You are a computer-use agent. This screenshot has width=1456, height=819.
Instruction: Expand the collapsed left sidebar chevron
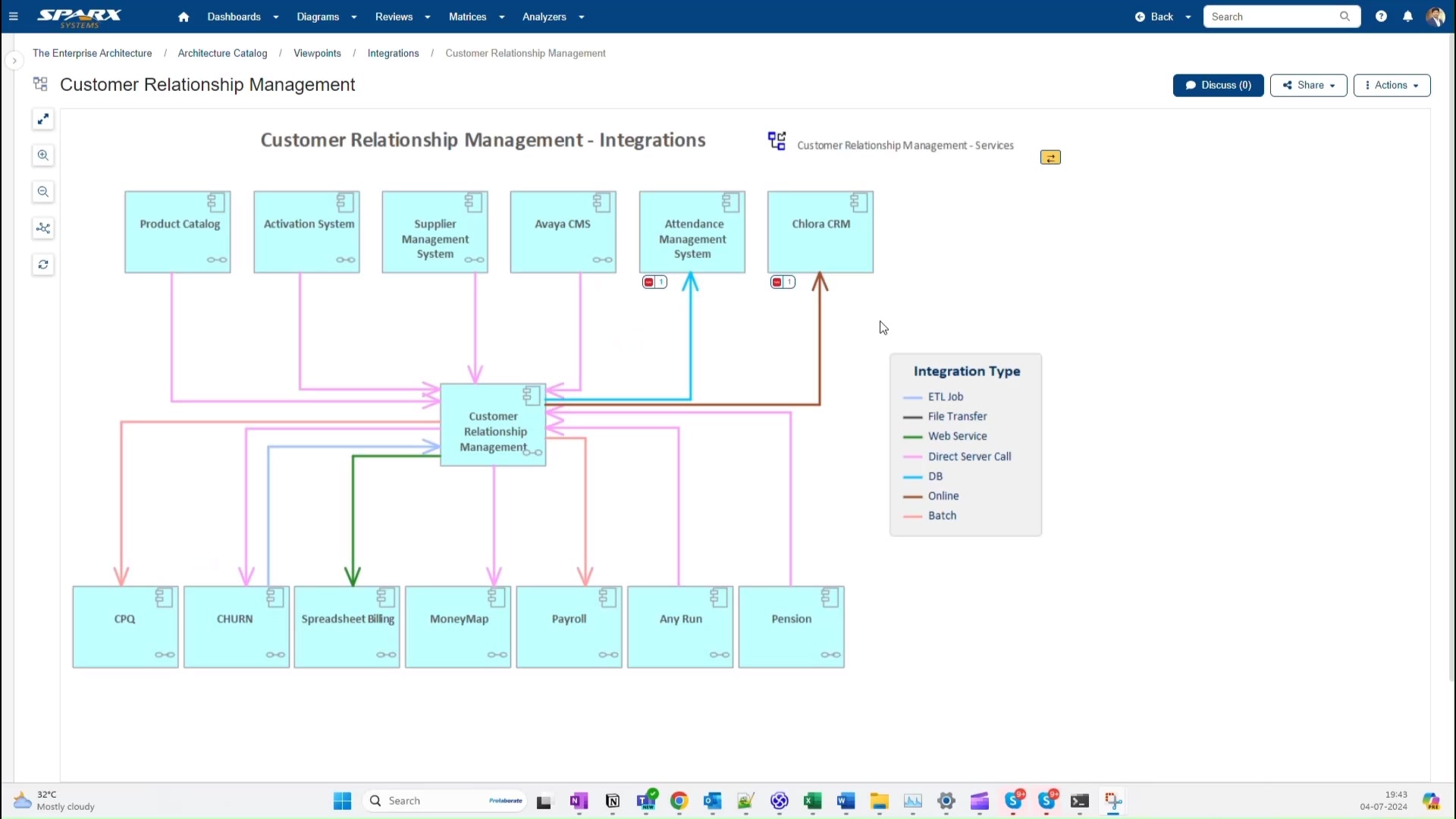14,61
